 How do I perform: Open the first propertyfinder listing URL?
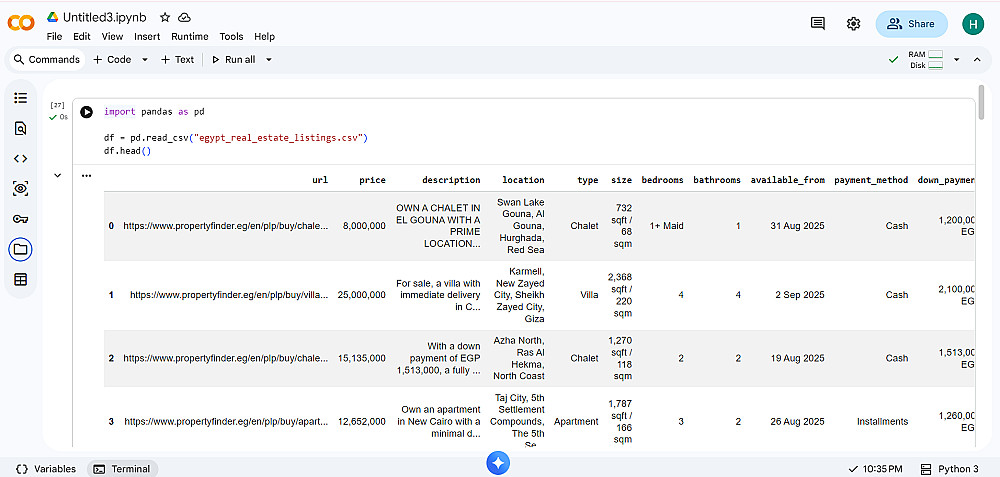pos(225,226)
